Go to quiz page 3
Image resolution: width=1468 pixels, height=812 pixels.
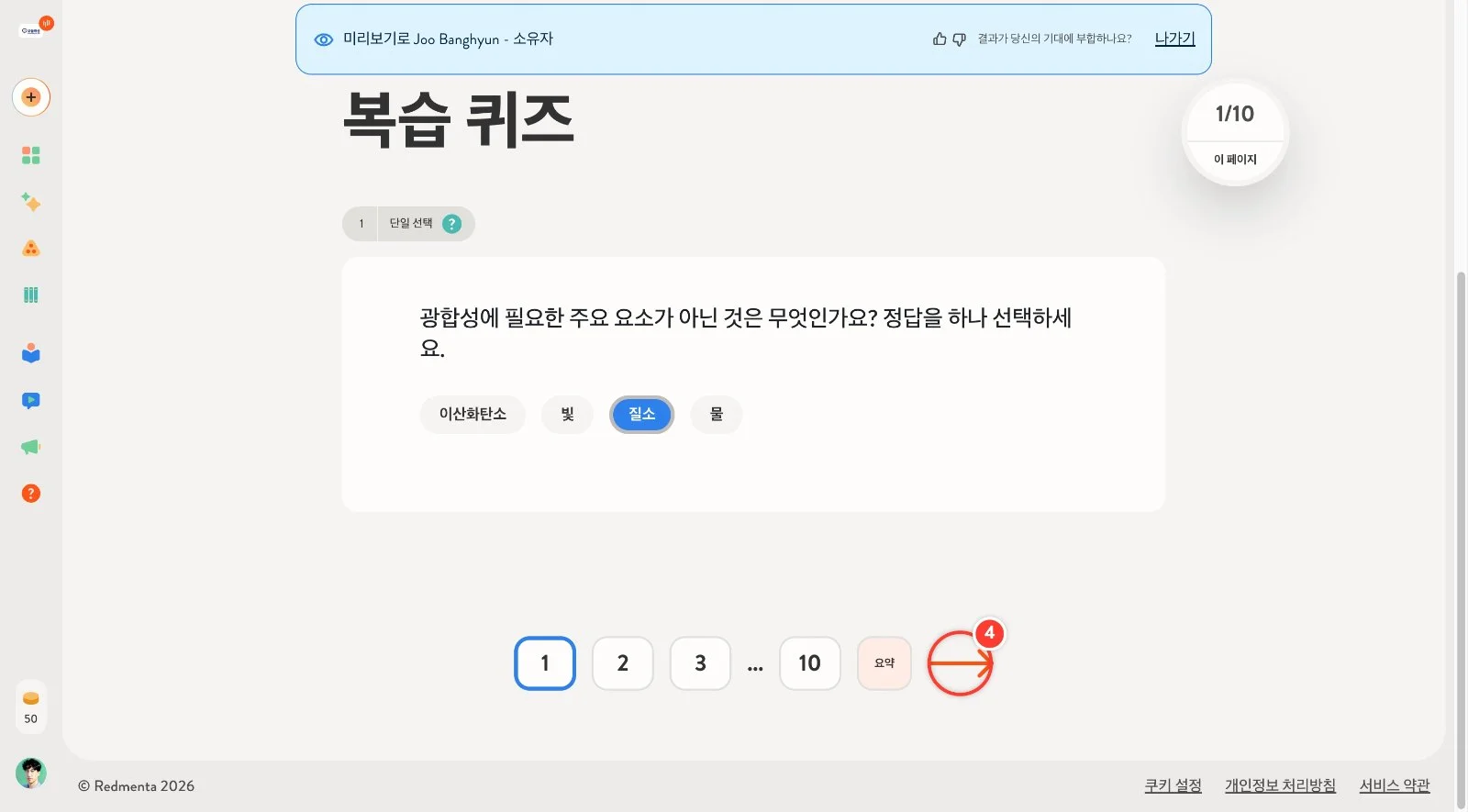click(700, 663)
